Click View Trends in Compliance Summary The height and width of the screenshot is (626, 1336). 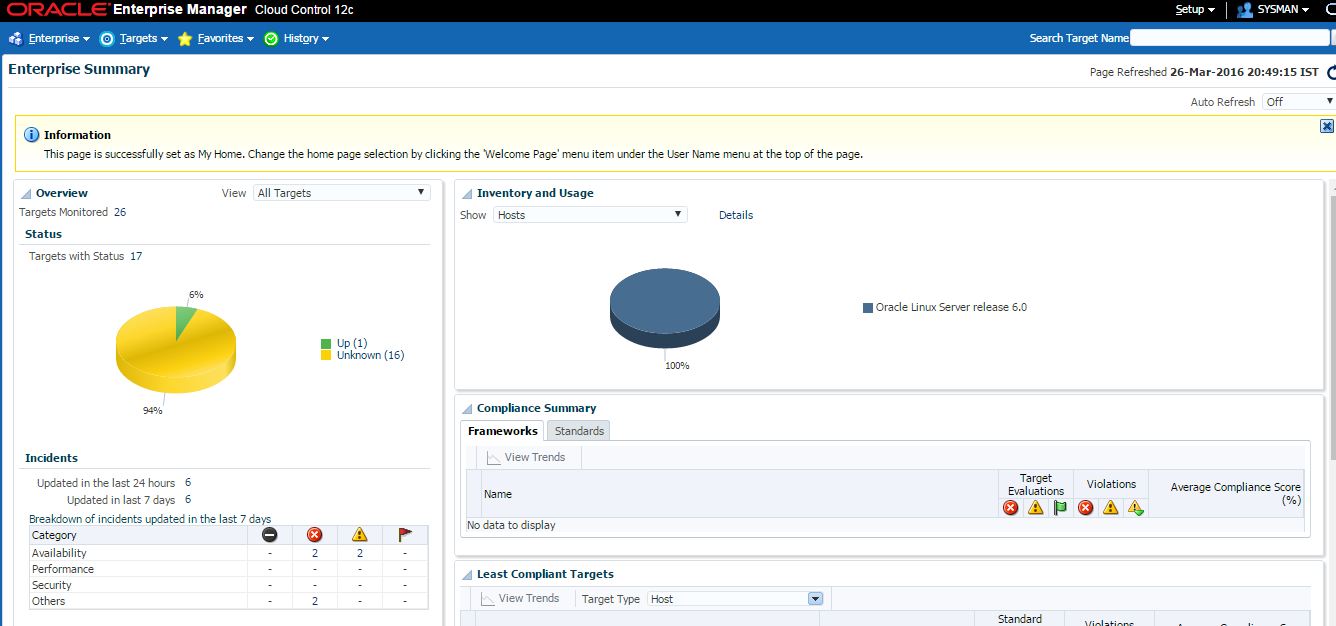(526, 457)
